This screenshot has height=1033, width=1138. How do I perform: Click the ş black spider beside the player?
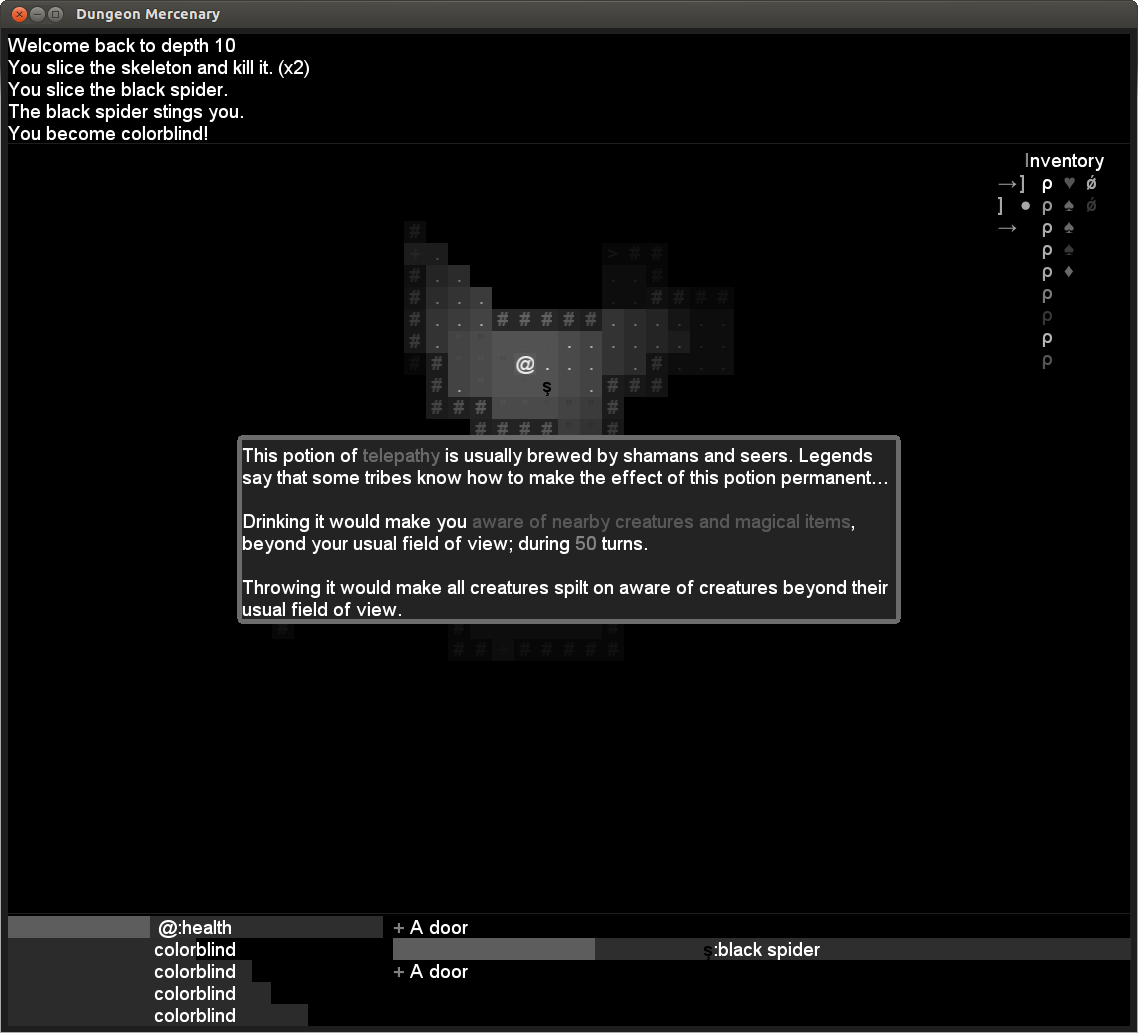coord(546,387)
